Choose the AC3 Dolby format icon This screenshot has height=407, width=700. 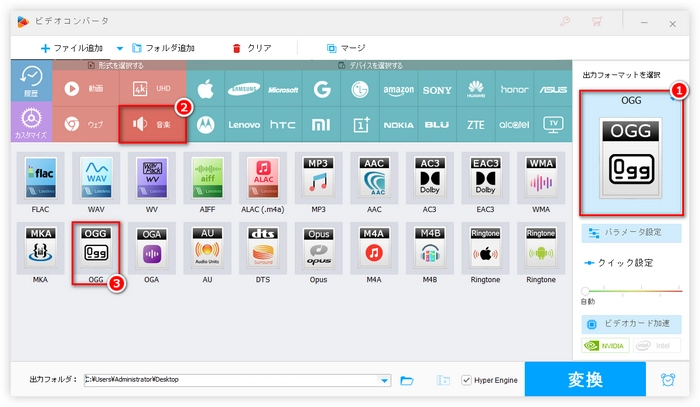click(429, 178)
